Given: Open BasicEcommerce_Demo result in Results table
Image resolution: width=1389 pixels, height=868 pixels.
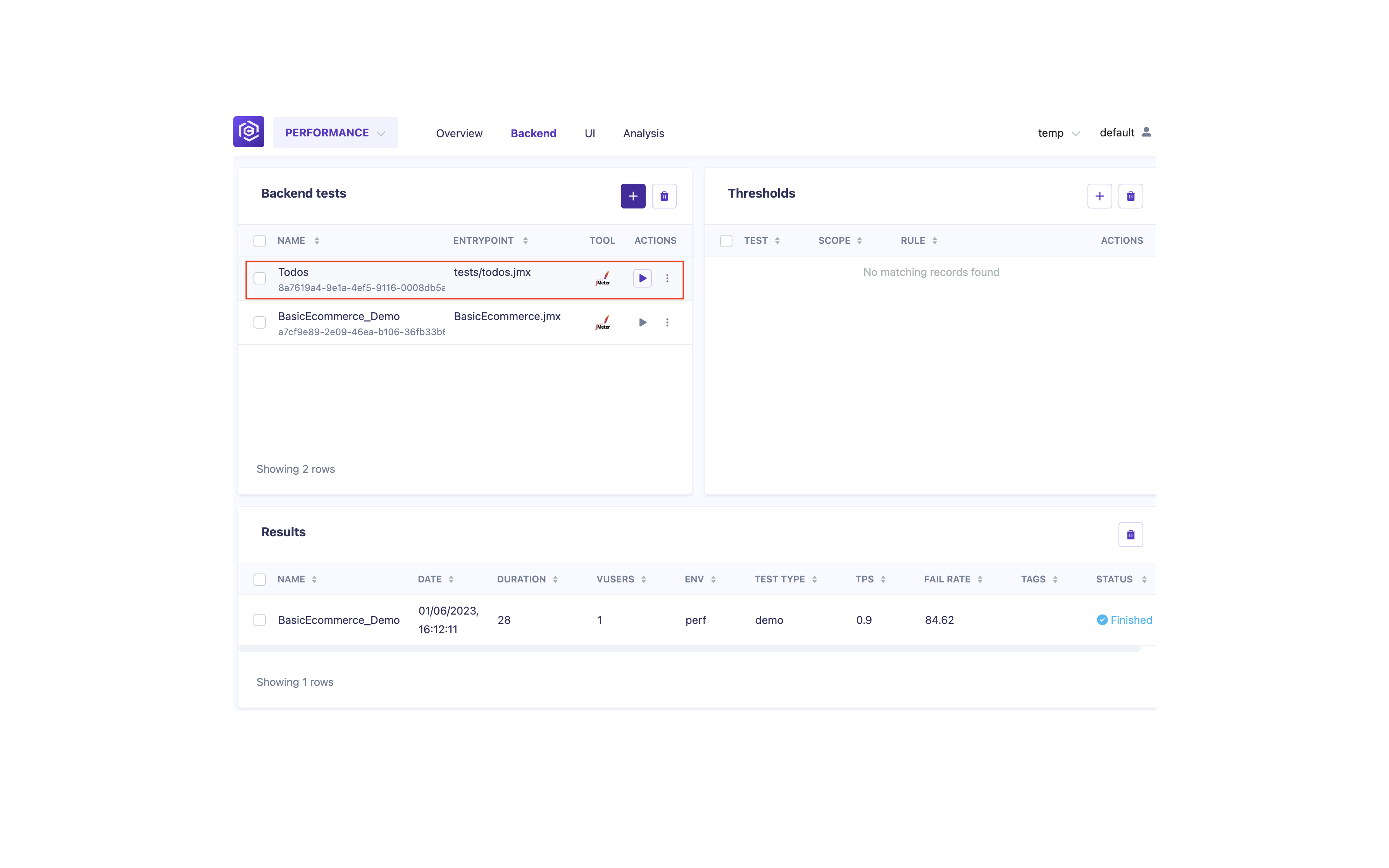Looking at the screenshot, I should coord(339,620).
